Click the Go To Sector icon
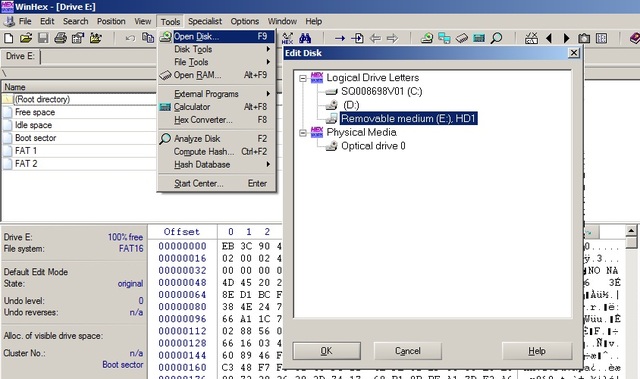 [357, 38]
